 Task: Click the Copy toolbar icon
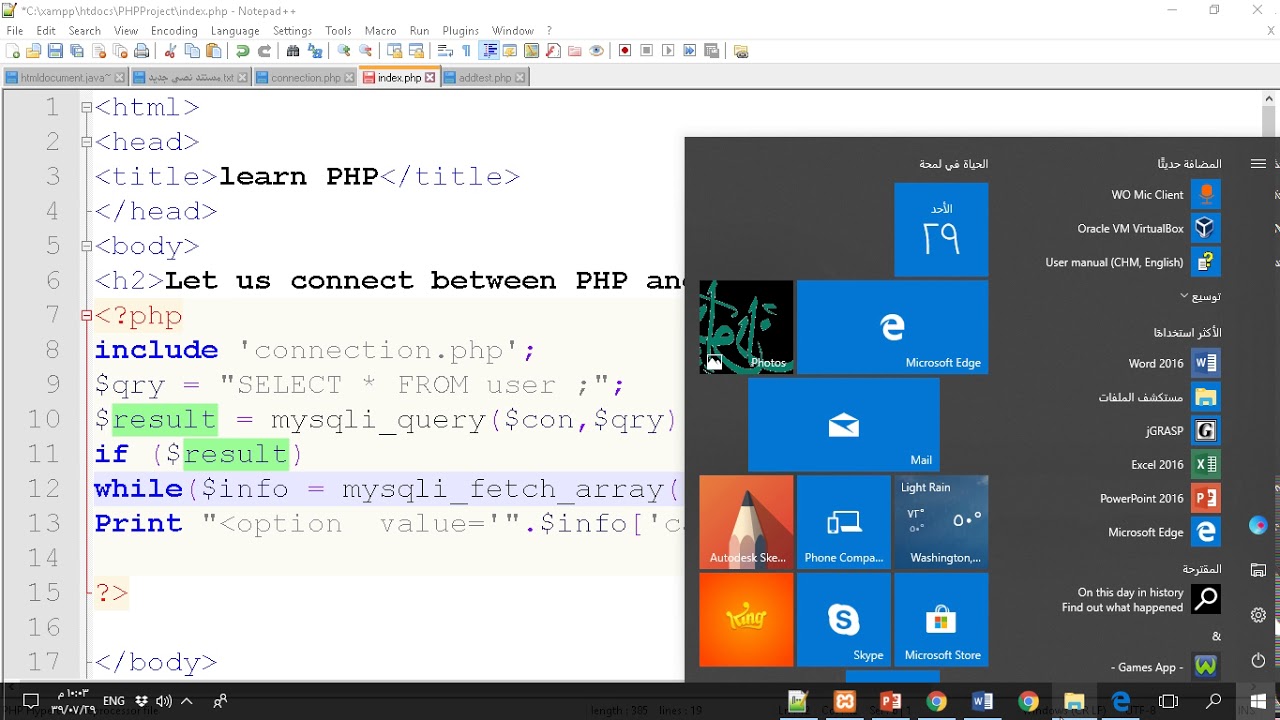click(x=192, y=51)
